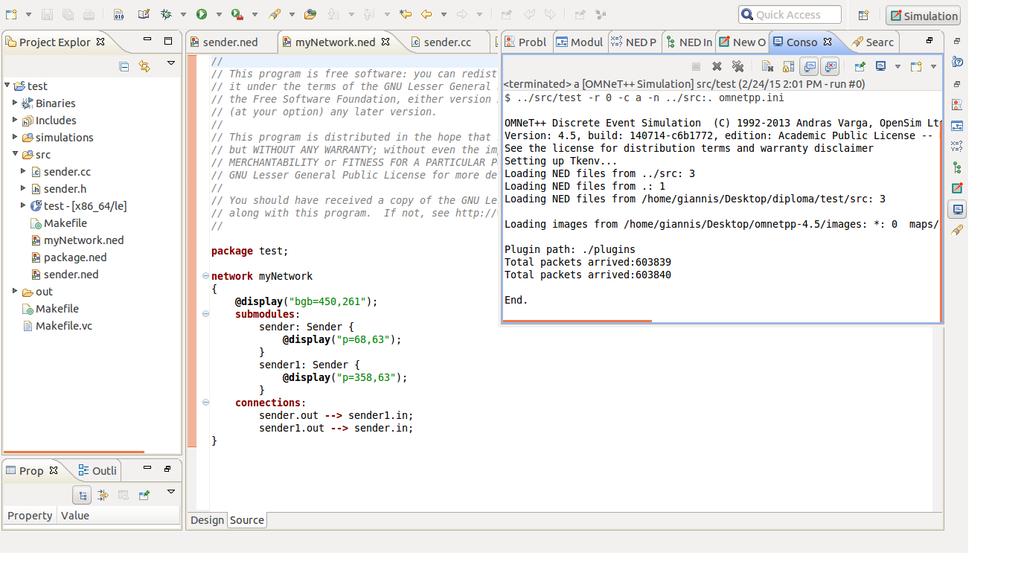This screenshot has height=570, width=1024.
Task: Click the Debug bug icon
Action: [167, 14]
